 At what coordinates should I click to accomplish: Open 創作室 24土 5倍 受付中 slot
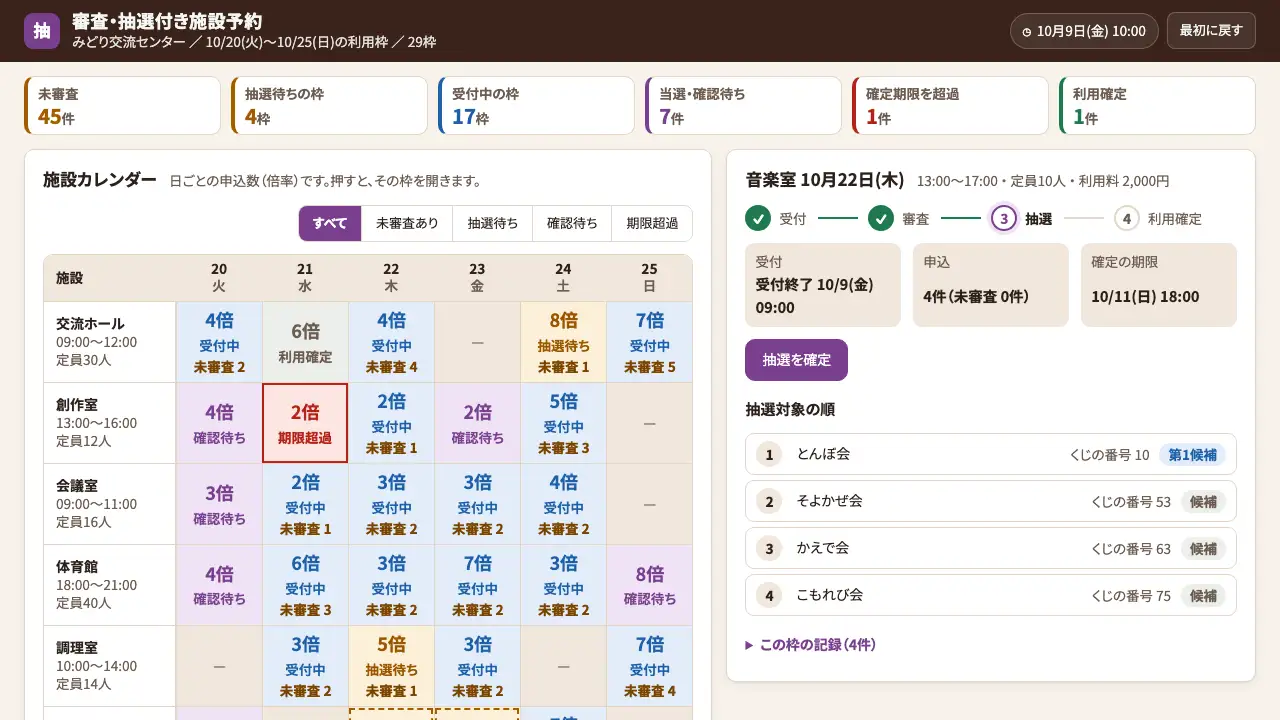pyautogui.click(x=563, y=423)
